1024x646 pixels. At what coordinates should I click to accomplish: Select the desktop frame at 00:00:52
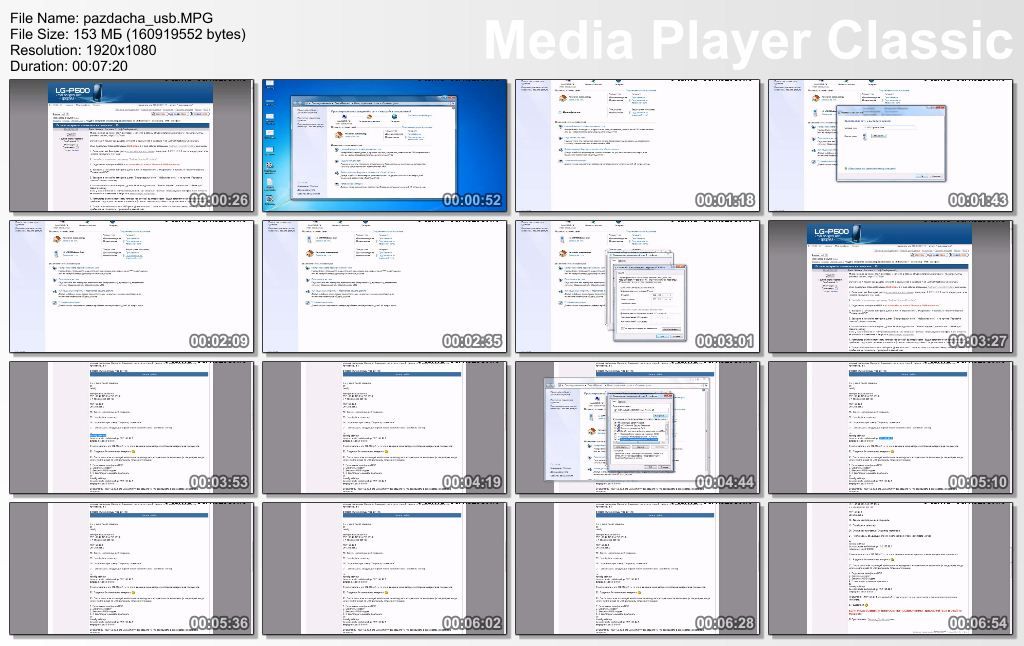click(385, 146)
